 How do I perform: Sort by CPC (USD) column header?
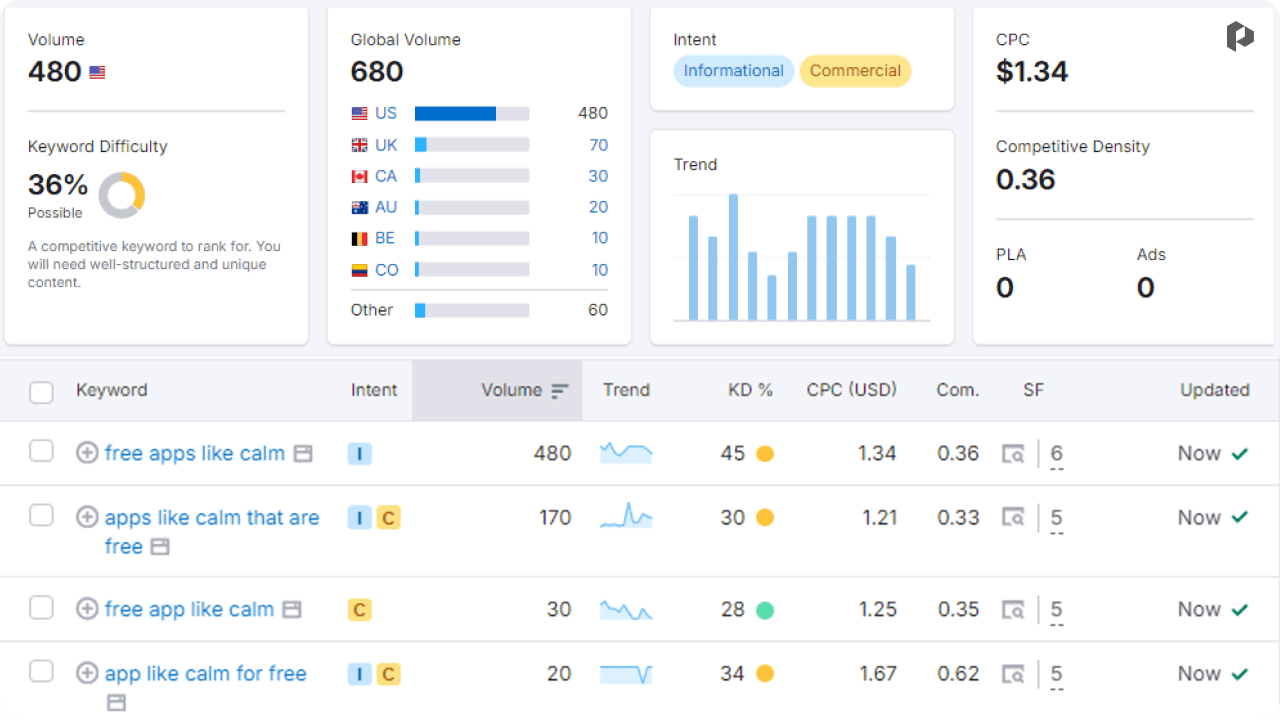[x=852, y=390]
